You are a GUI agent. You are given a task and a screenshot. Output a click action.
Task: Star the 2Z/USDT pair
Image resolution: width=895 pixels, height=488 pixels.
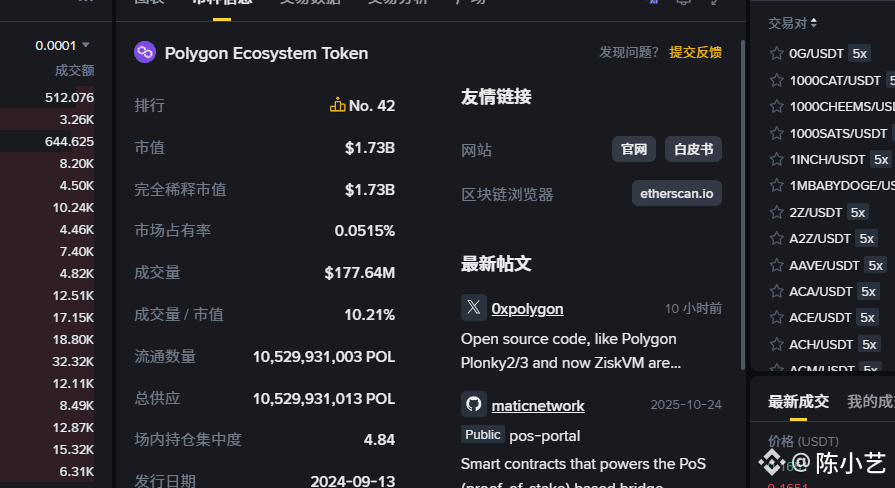tap(776, 212)
